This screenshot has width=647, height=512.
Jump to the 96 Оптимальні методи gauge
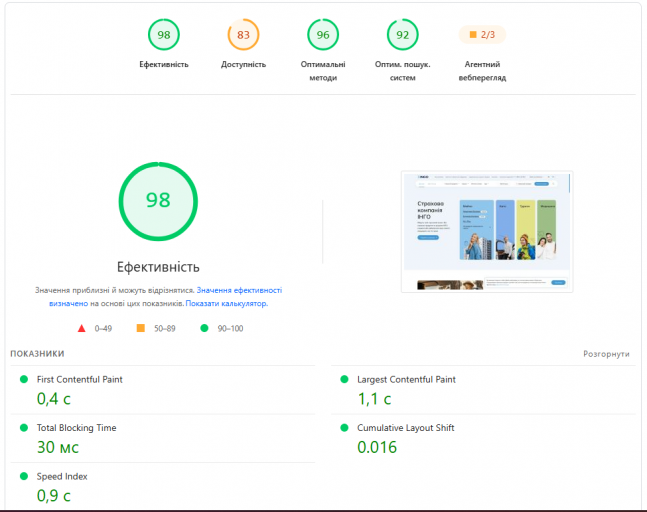click(x=323, y=35)
